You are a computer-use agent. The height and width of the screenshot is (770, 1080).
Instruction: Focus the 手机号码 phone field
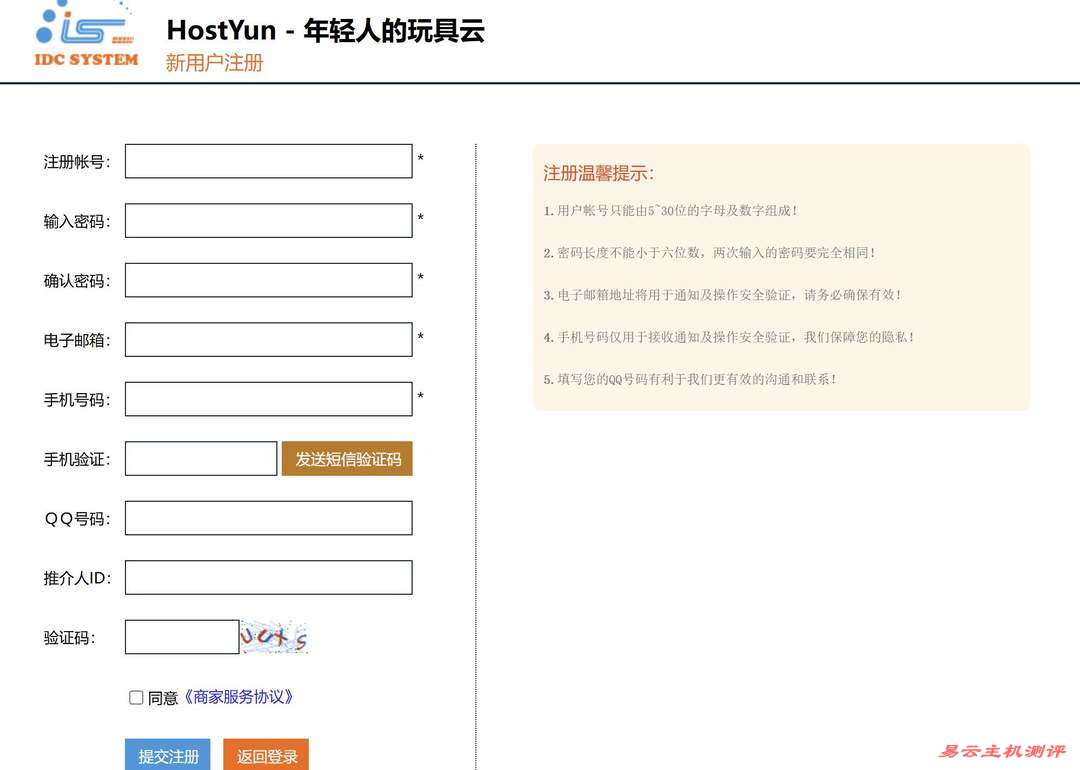pos(269,399)
